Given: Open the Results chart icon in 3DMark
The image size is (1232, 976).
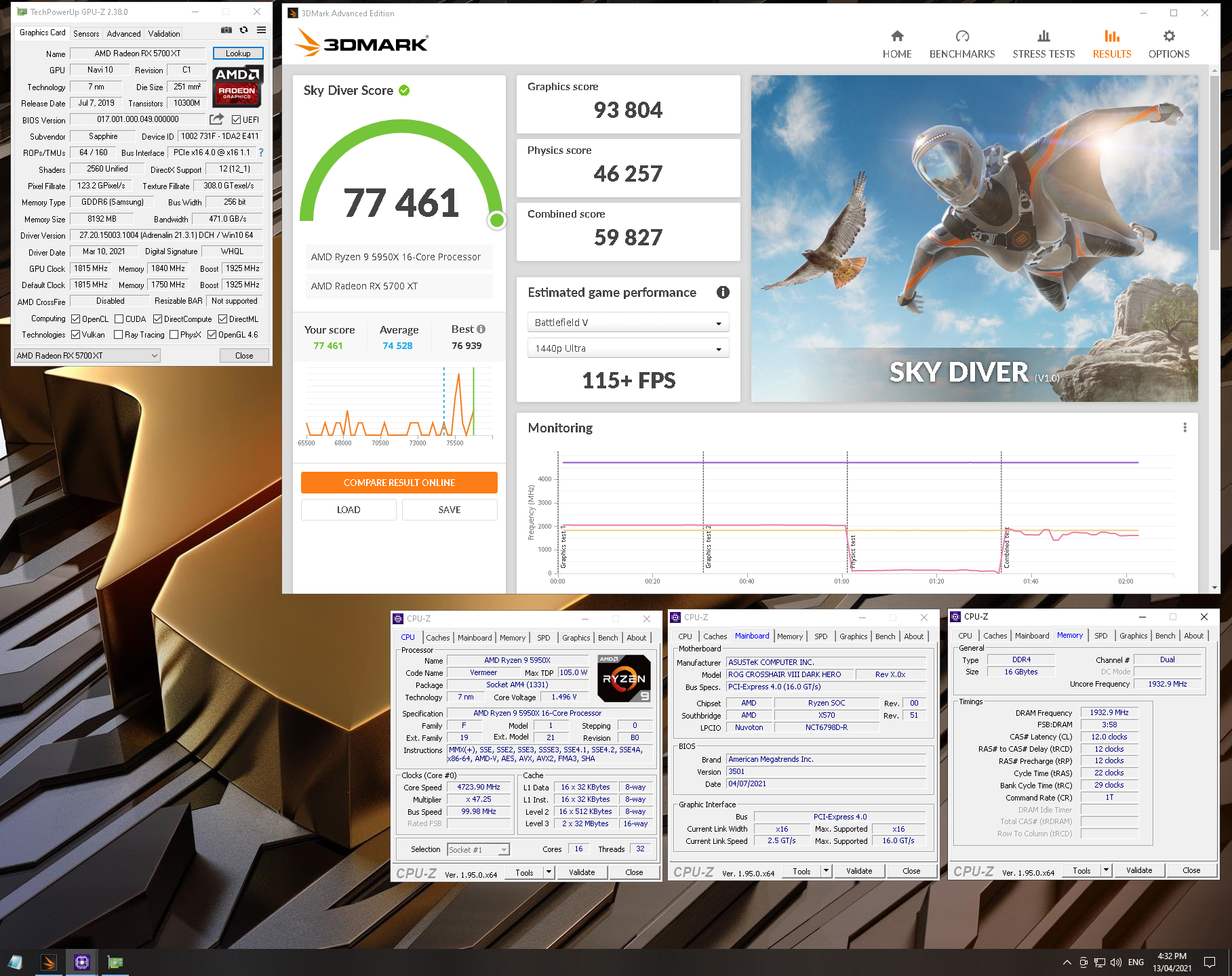Looking at the screenshot, I should (x=1112, y=36).
